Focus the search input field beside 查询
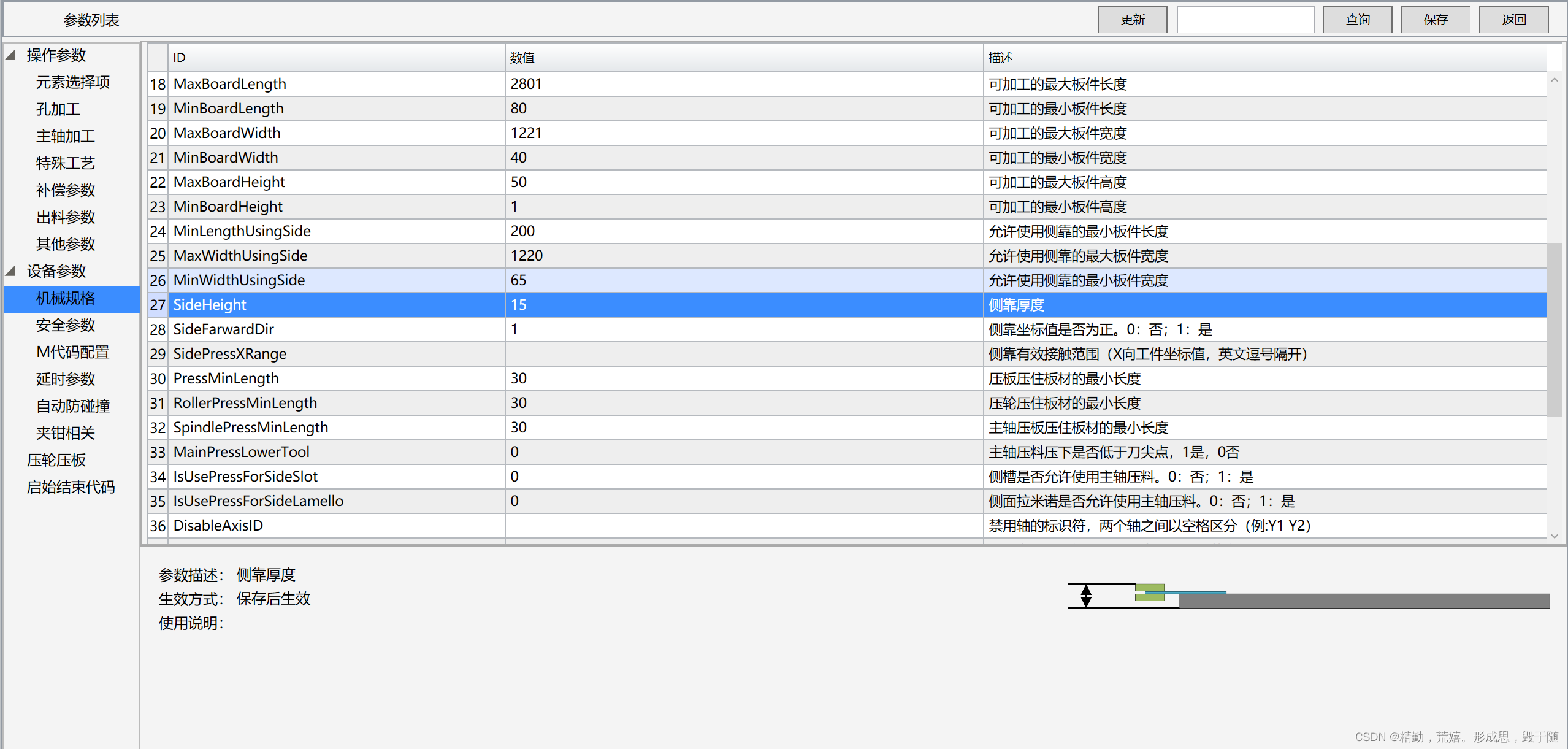This screenshot has width=1568, height=749. click(x=1245, y=20)
